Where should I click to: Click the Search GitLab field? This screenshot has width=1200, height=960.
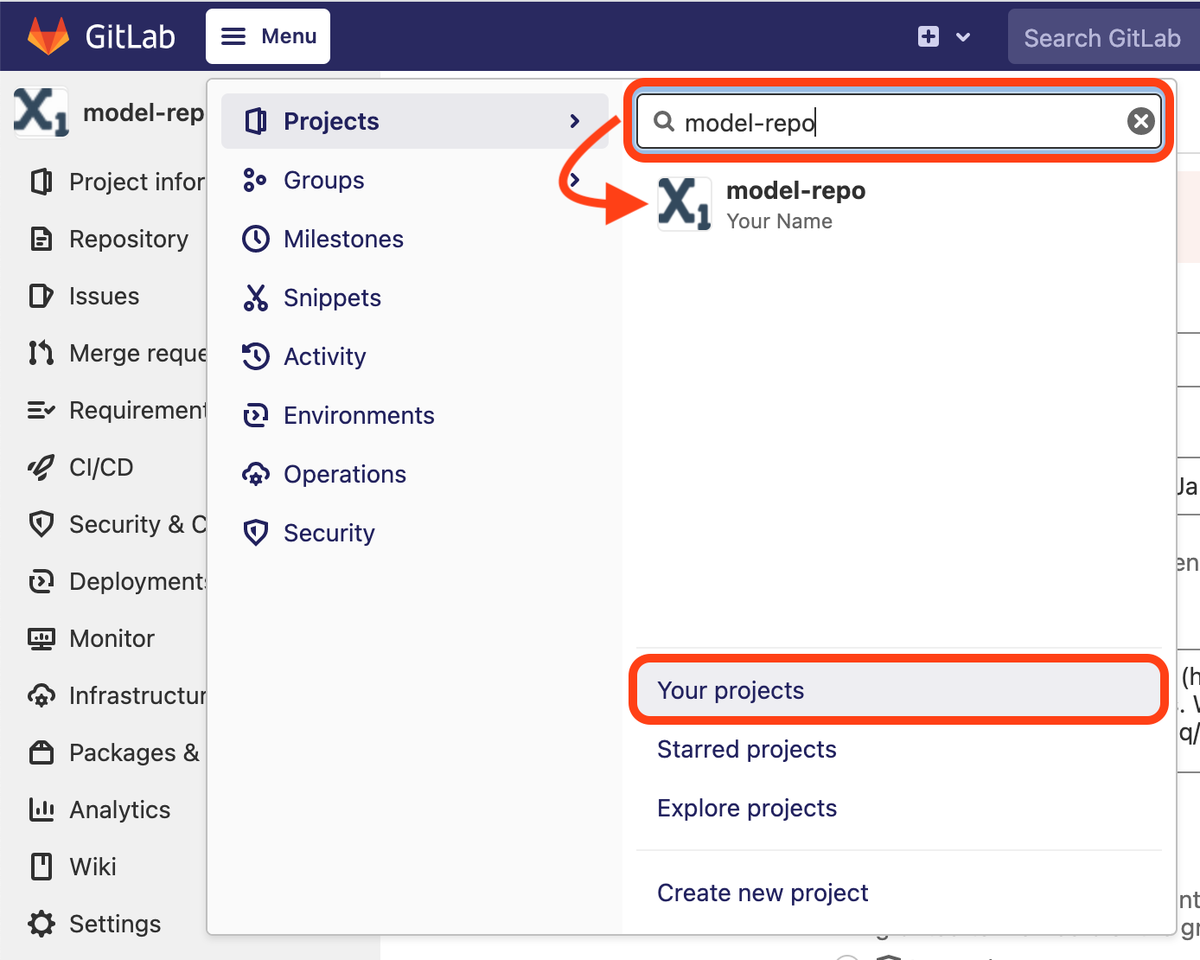1102,38
